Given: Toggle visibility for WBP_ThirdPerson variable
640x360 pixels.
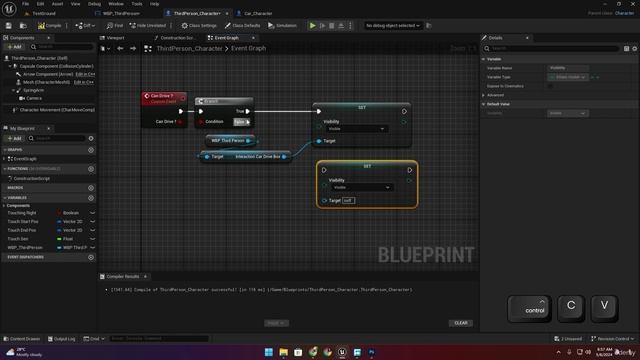Looking at the screenshot, I should point(93,247).
